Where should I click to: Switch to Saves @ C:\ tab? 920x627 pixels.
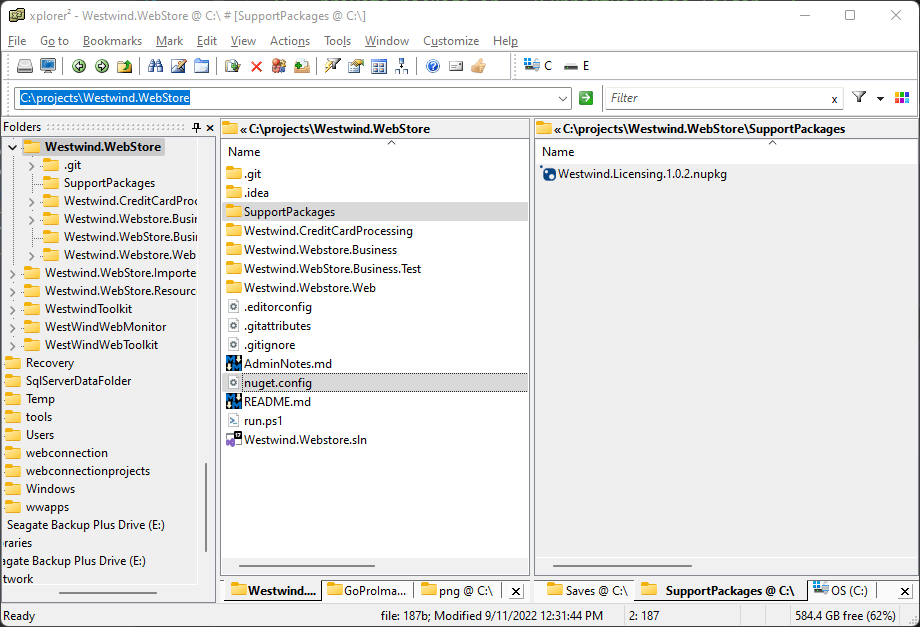(587, 591)
